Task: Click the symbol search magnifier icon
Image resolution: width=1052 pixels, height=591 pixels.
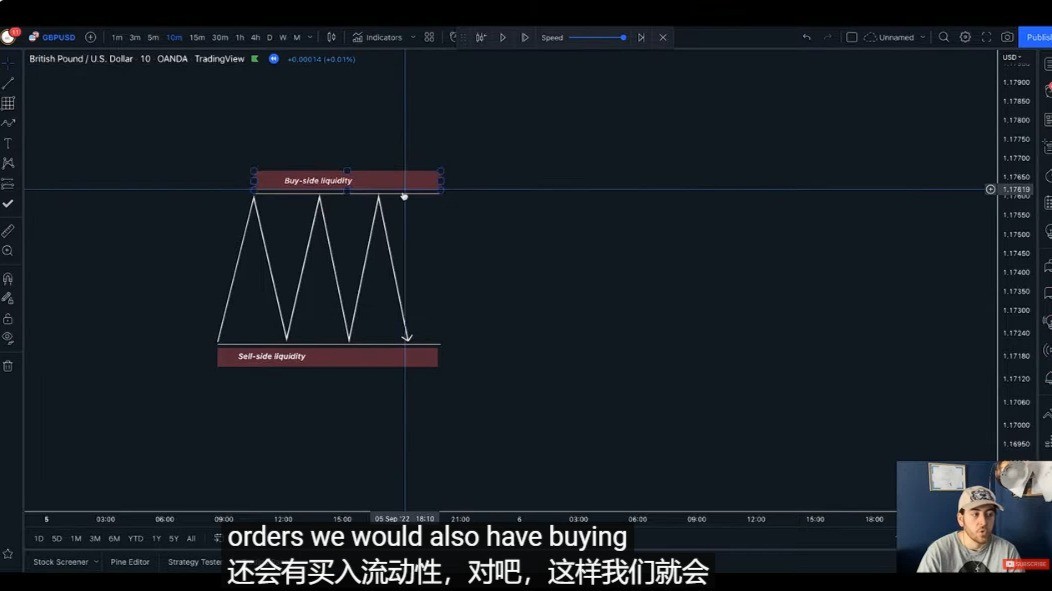Action: [943, 38]
